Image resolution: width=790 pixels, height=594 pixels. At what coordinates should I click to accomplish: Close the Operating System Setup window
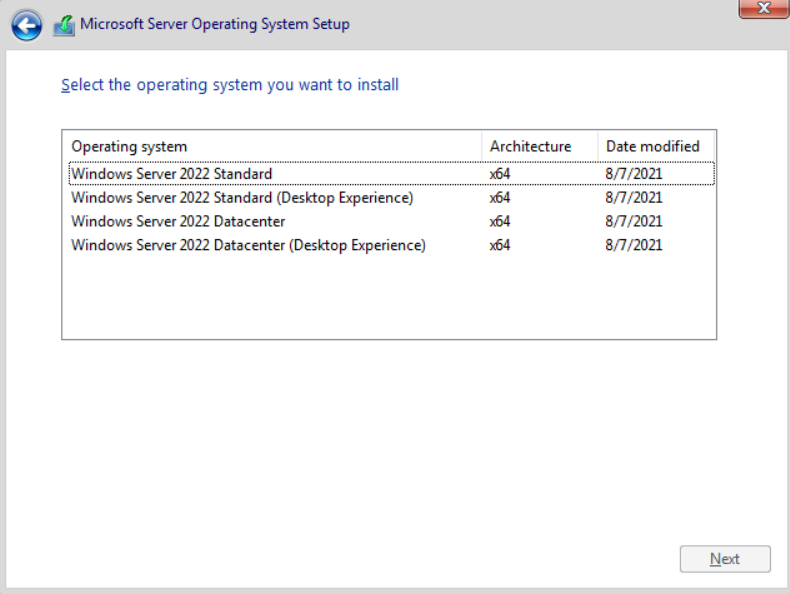coord(763,9)
